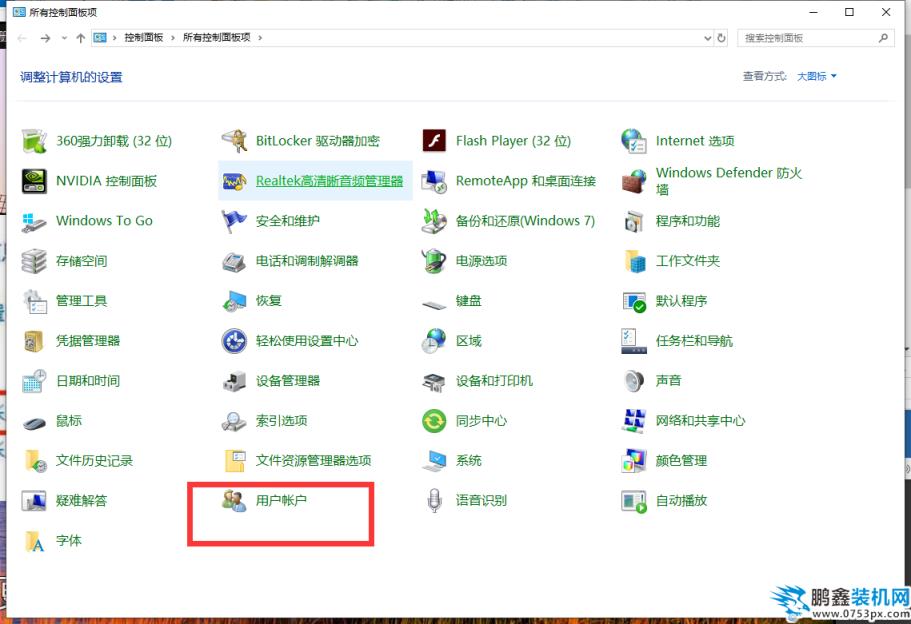Click the 区域 globe-and-clock icon
Viewport: 911px width, 624px height.
coord(434,341)
